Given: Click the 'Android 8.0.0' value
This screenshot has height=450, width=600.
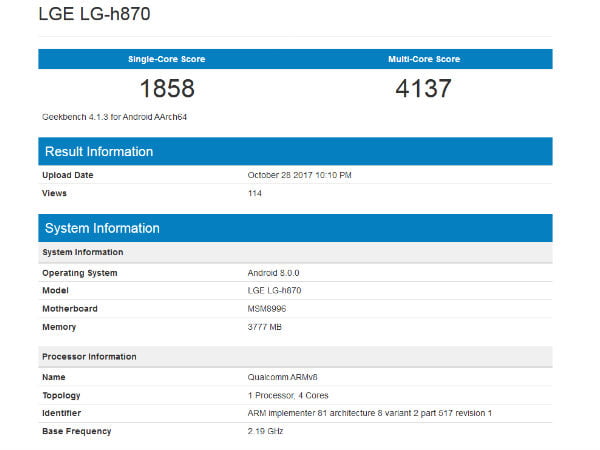Looking at the screenshot, I should pos(273,273).
